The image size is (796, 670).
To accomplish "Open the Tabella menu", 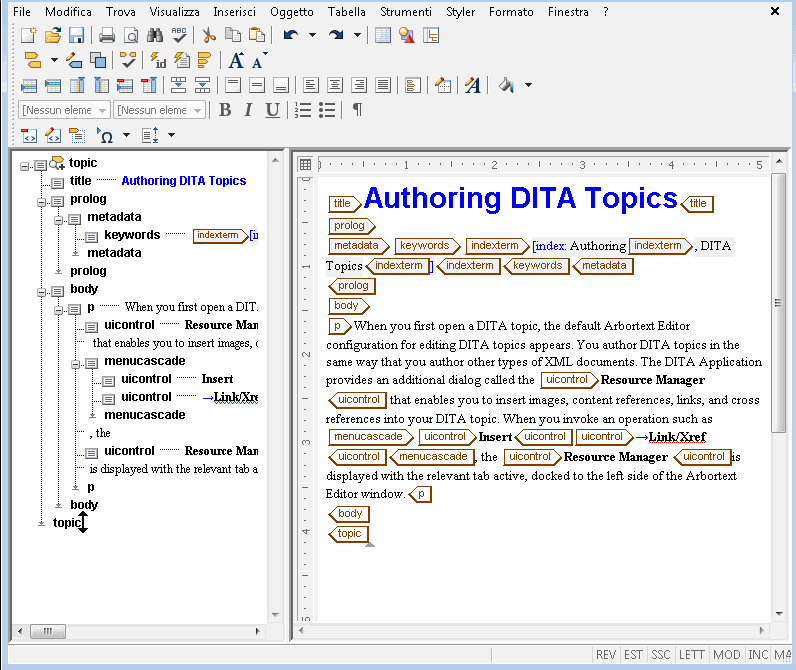I will 347,12.
